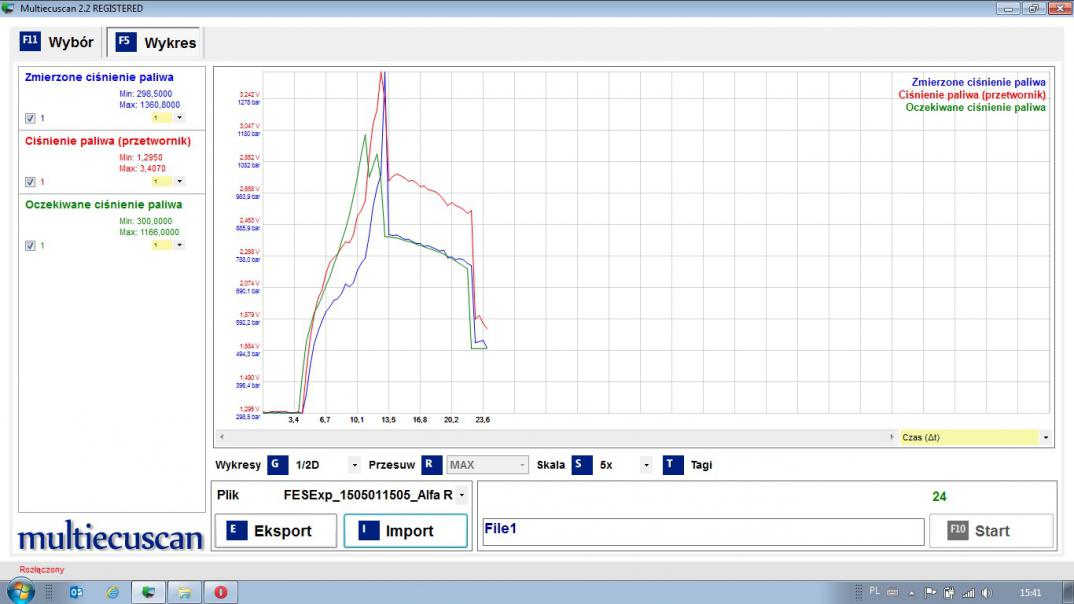This screenshot has width=1074, height=604.
Task: Open the Czas (Δt) axis dropdown
Action: (1045, 438)
